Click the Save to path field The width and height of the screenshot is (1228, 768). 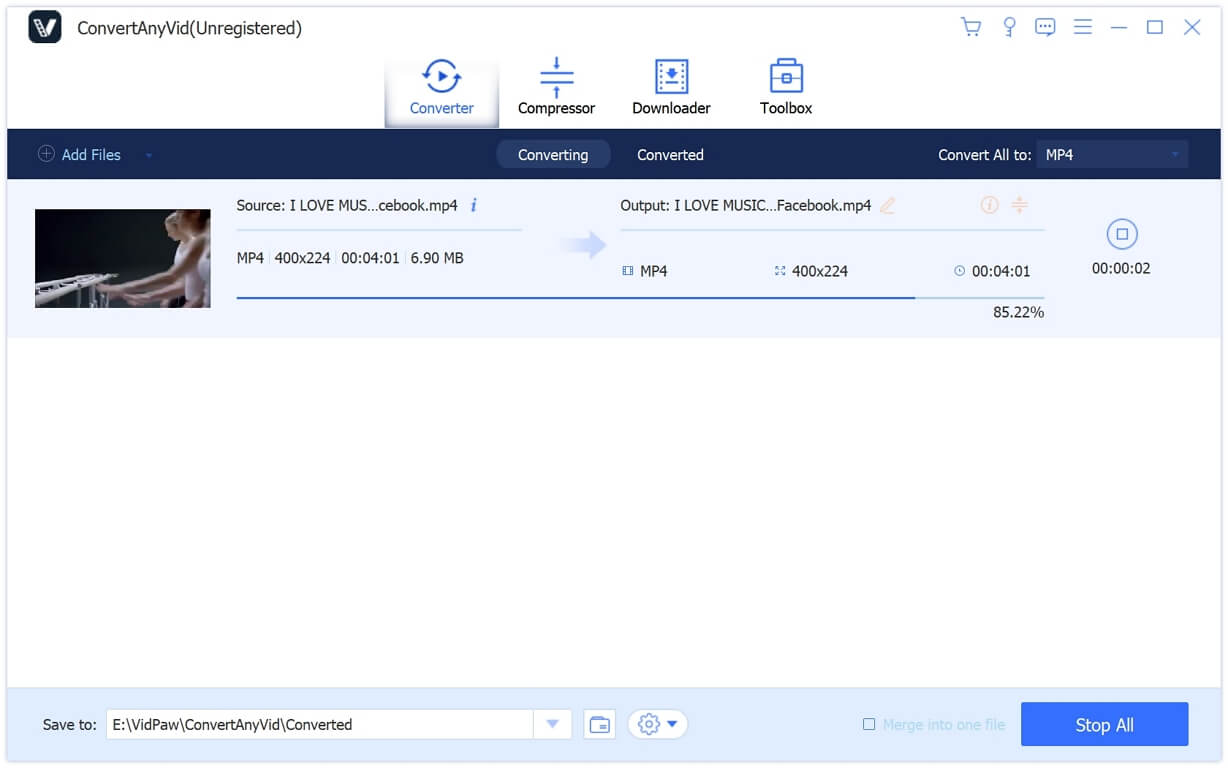(x=319, y=724)
